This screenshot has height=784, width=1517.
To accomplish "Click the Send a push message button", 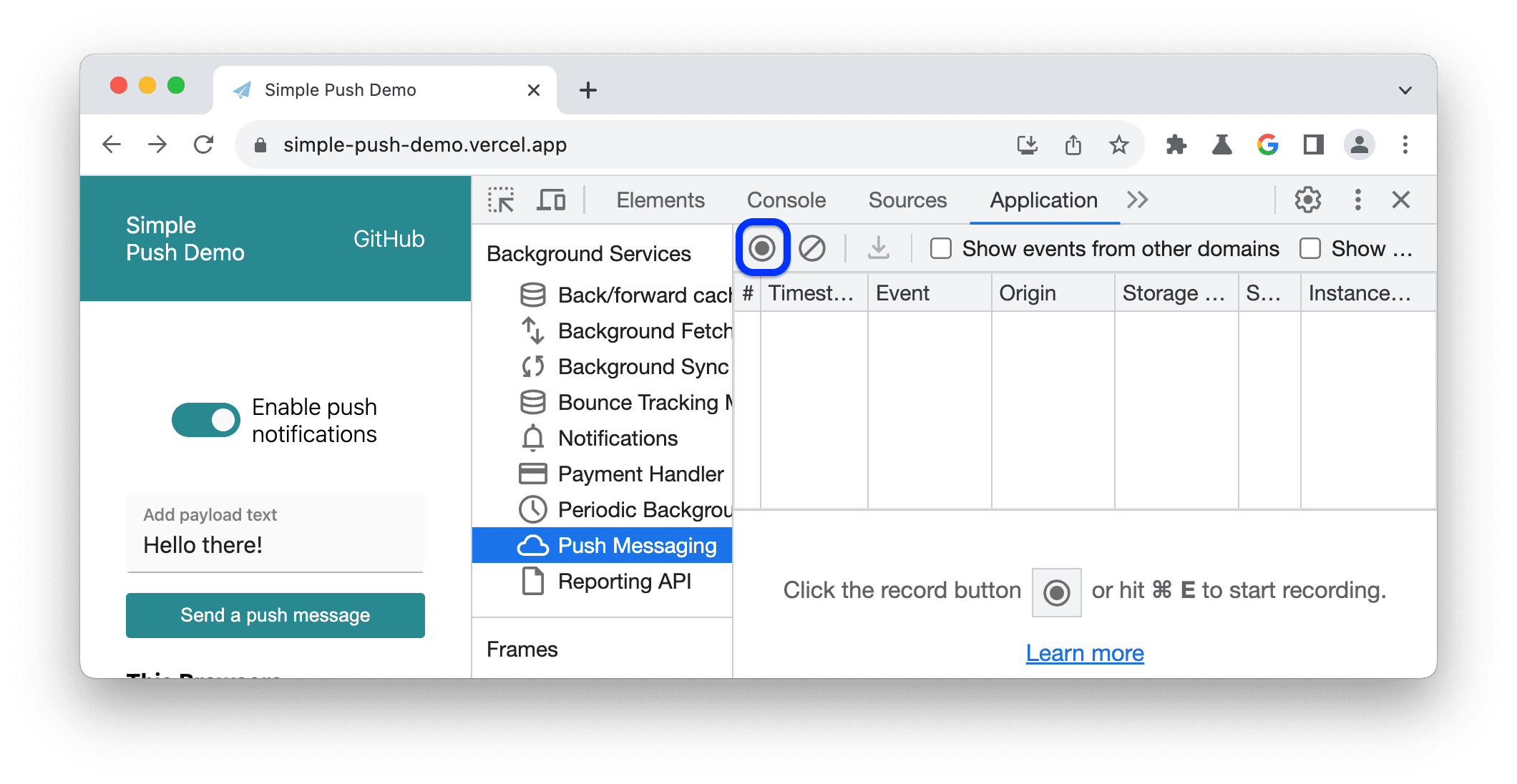I will (x=275, y=614).
